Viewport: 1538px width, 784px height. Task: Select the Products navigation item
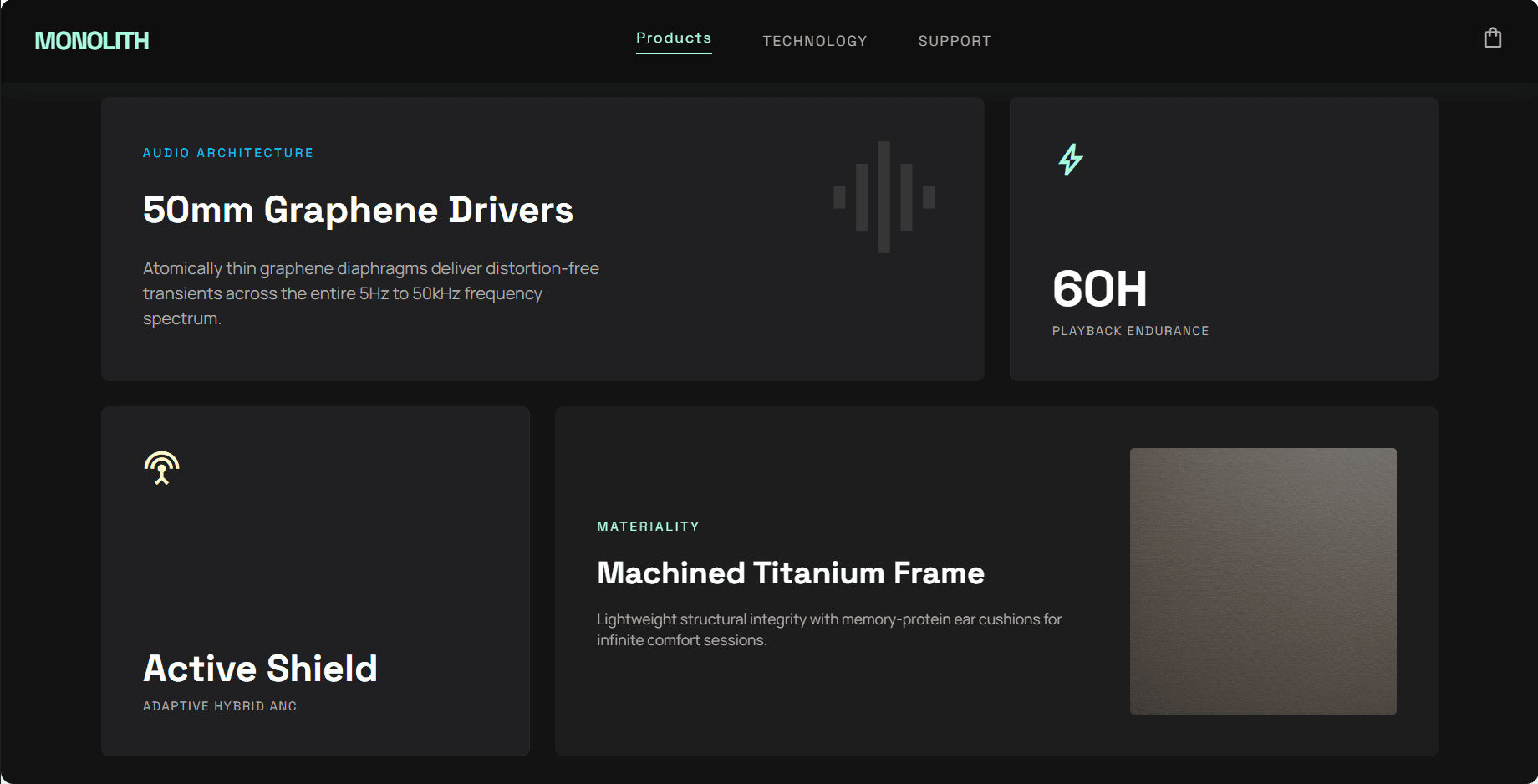click(674, 38)
